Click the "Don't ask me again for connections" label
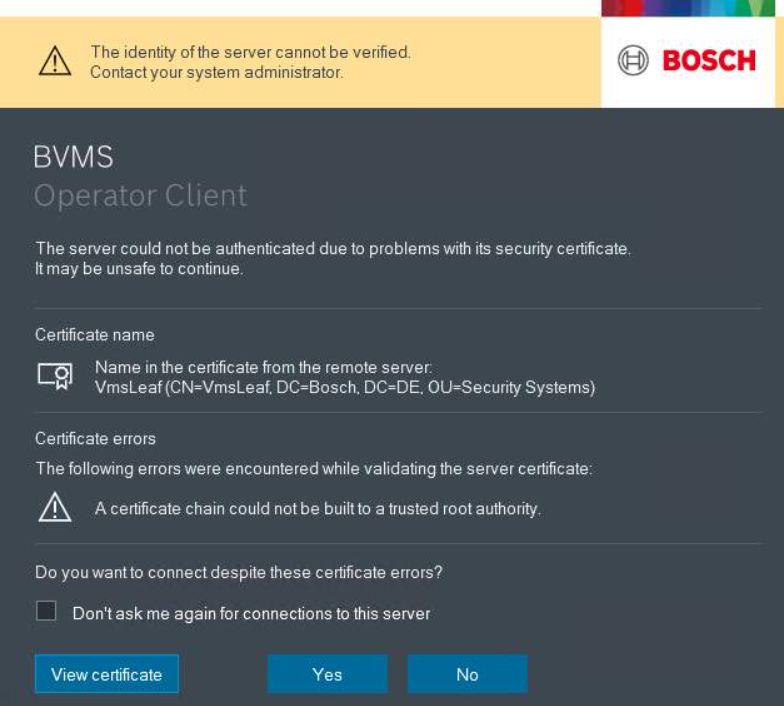This screenshot has width=784, height=706. 251,613
